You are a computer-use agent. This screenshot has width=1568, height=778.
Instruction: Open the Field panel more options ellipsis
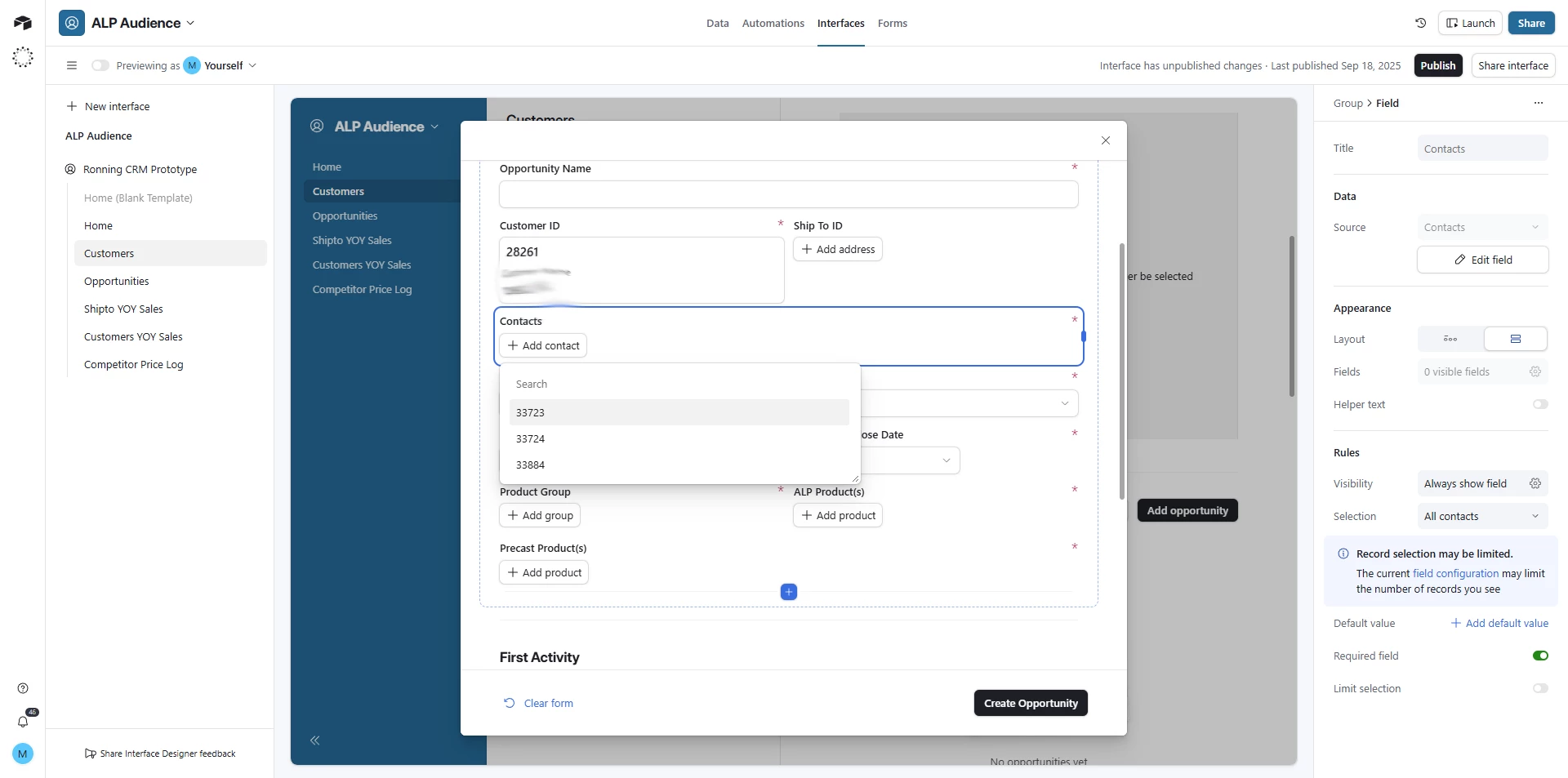[x=1539, y=103]
